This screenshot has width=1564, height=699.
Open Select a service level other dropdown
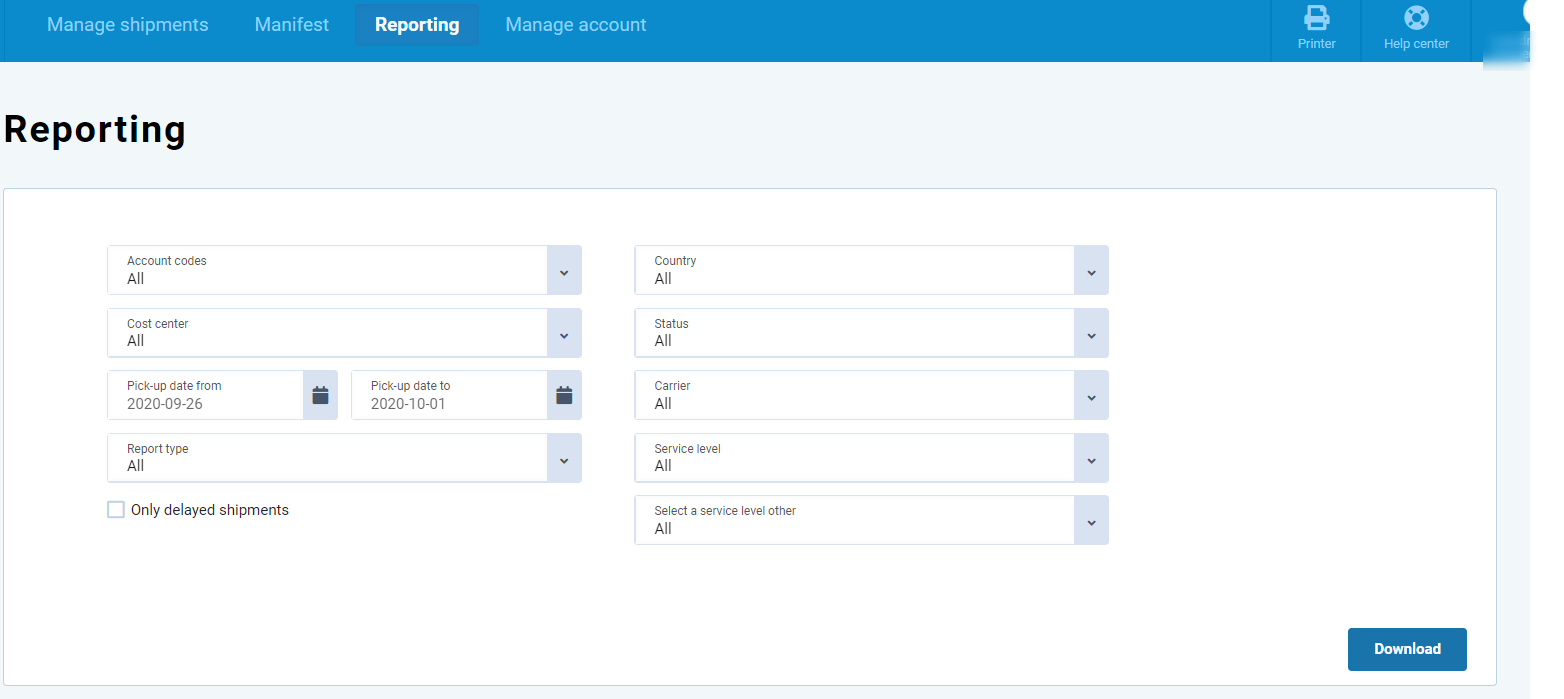pos(1091,521)
